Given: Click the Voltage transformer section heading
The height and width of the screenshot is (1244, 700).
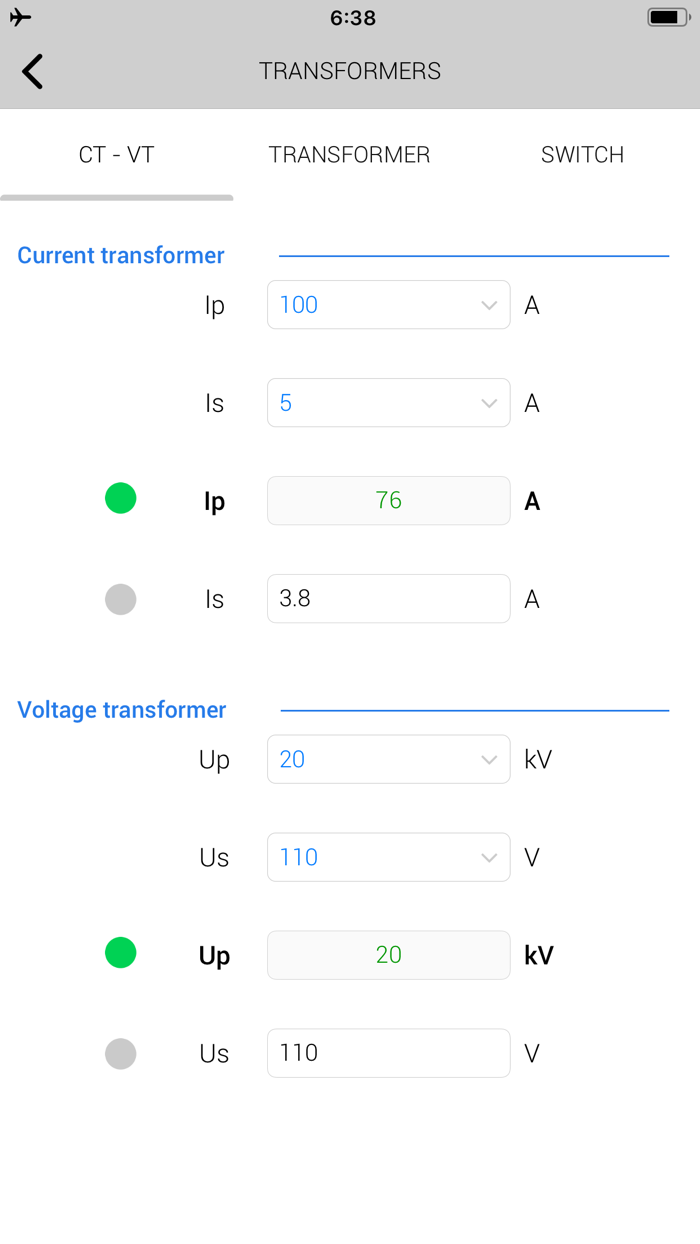Looking at the screenshot, I should 121,710.
